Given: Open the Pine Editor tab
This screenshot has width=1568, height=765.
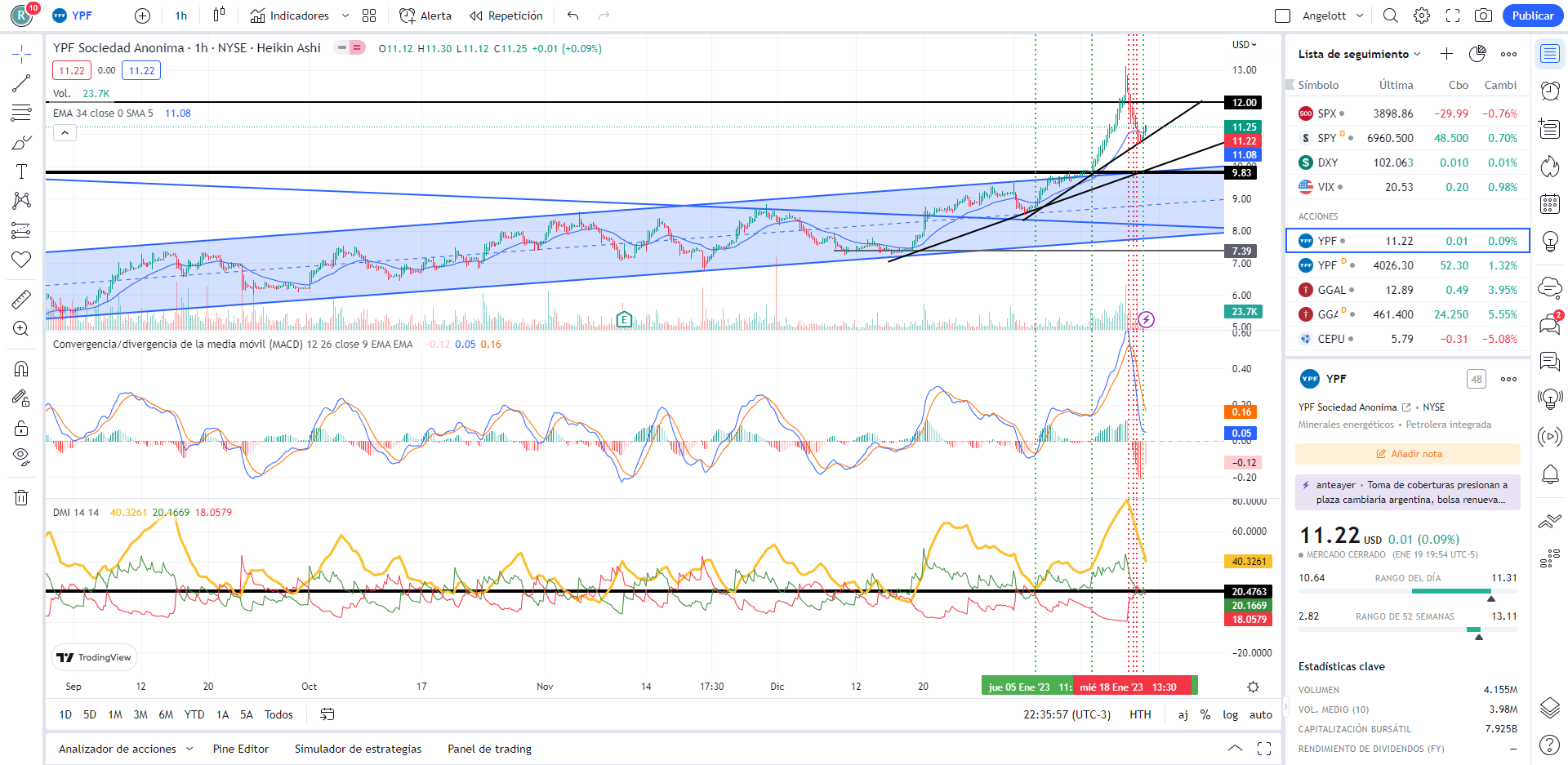Looking at the screenshot, I should [x=240, y=749].
